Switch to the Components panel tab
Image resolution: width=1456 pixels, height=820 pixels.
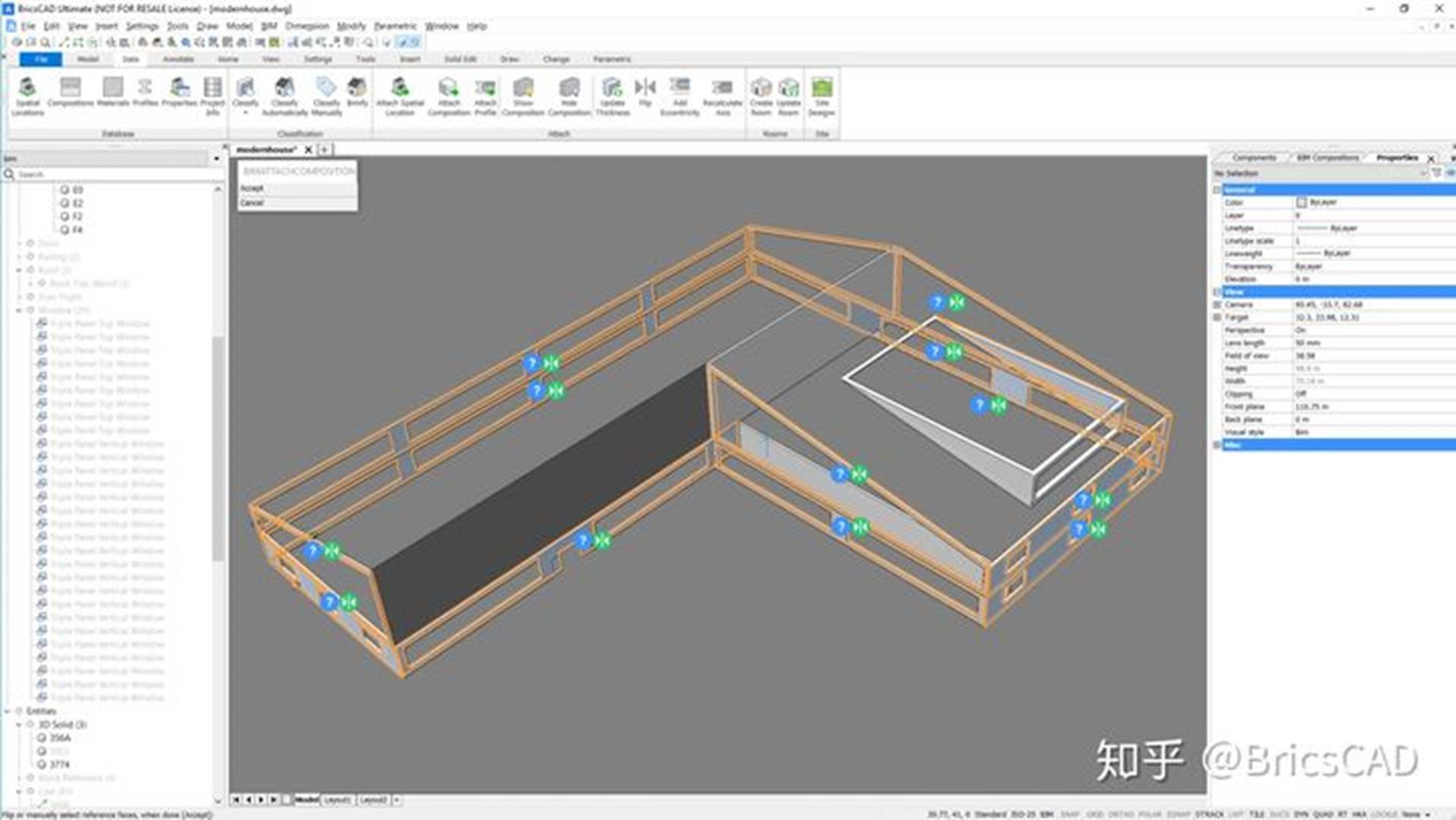1254,157
